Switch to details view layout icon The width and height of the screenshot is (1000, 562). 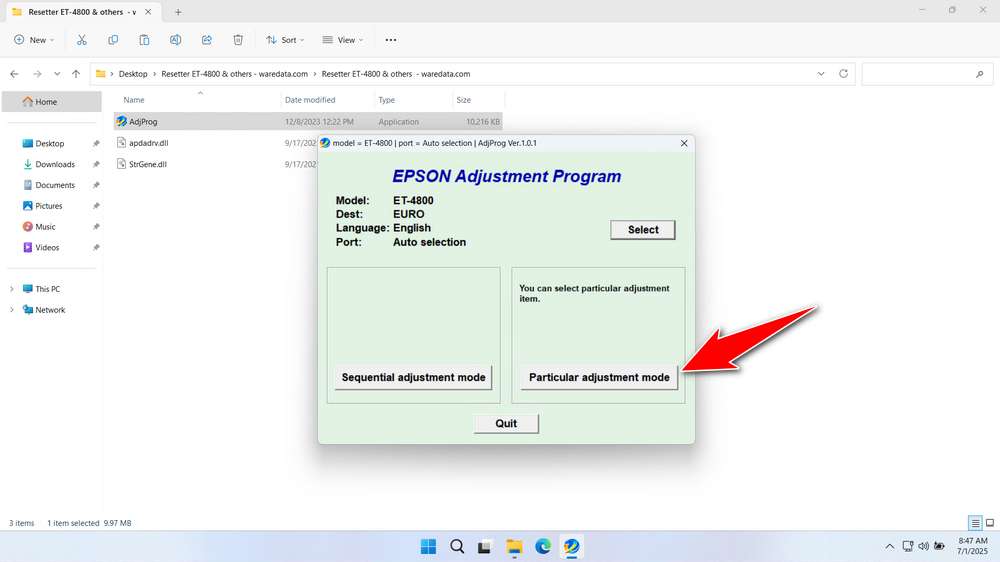(975, 523)
